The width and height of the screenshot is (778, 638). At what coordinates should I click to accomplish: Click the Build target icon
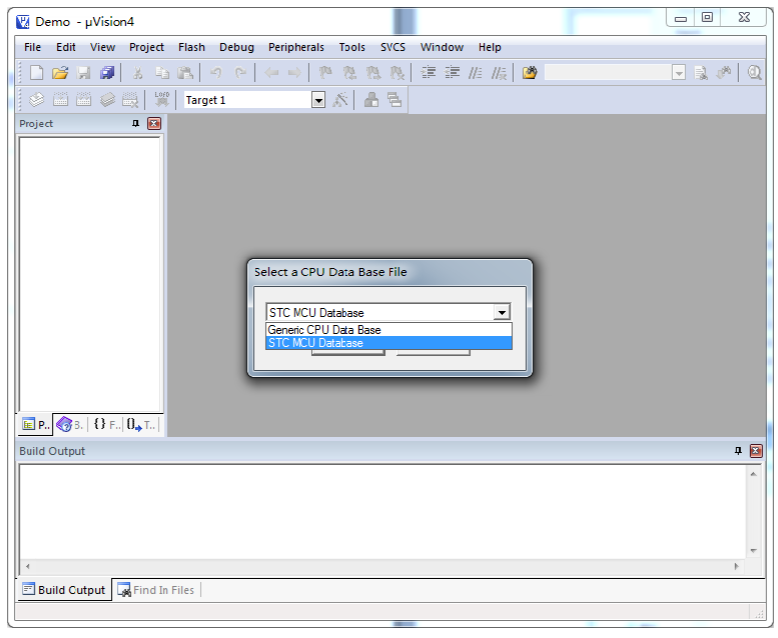[x=60, y=100]
